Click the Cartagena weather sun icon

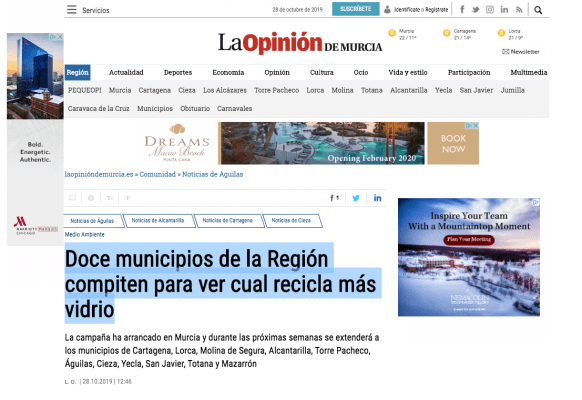(447, 33)
